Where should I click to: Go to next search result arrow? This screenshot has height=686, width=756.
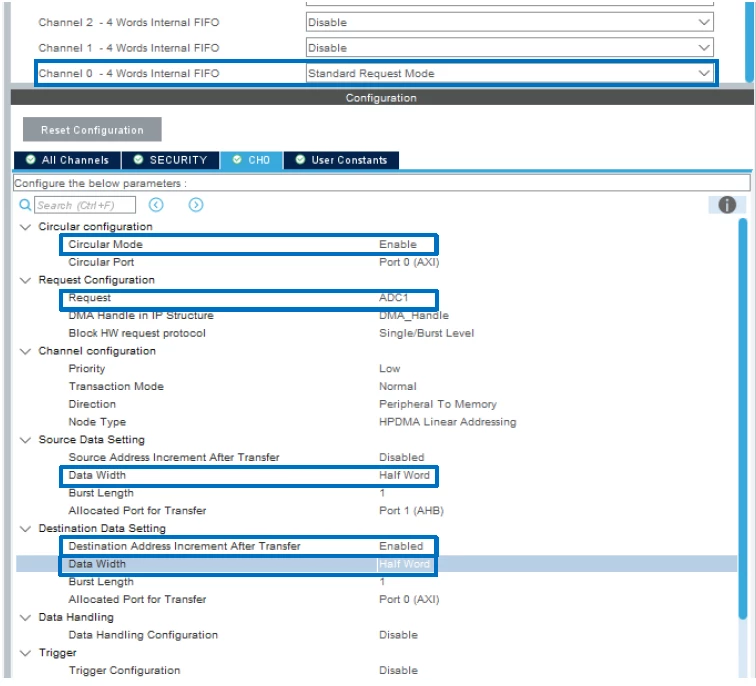click(x=196, y=205)
